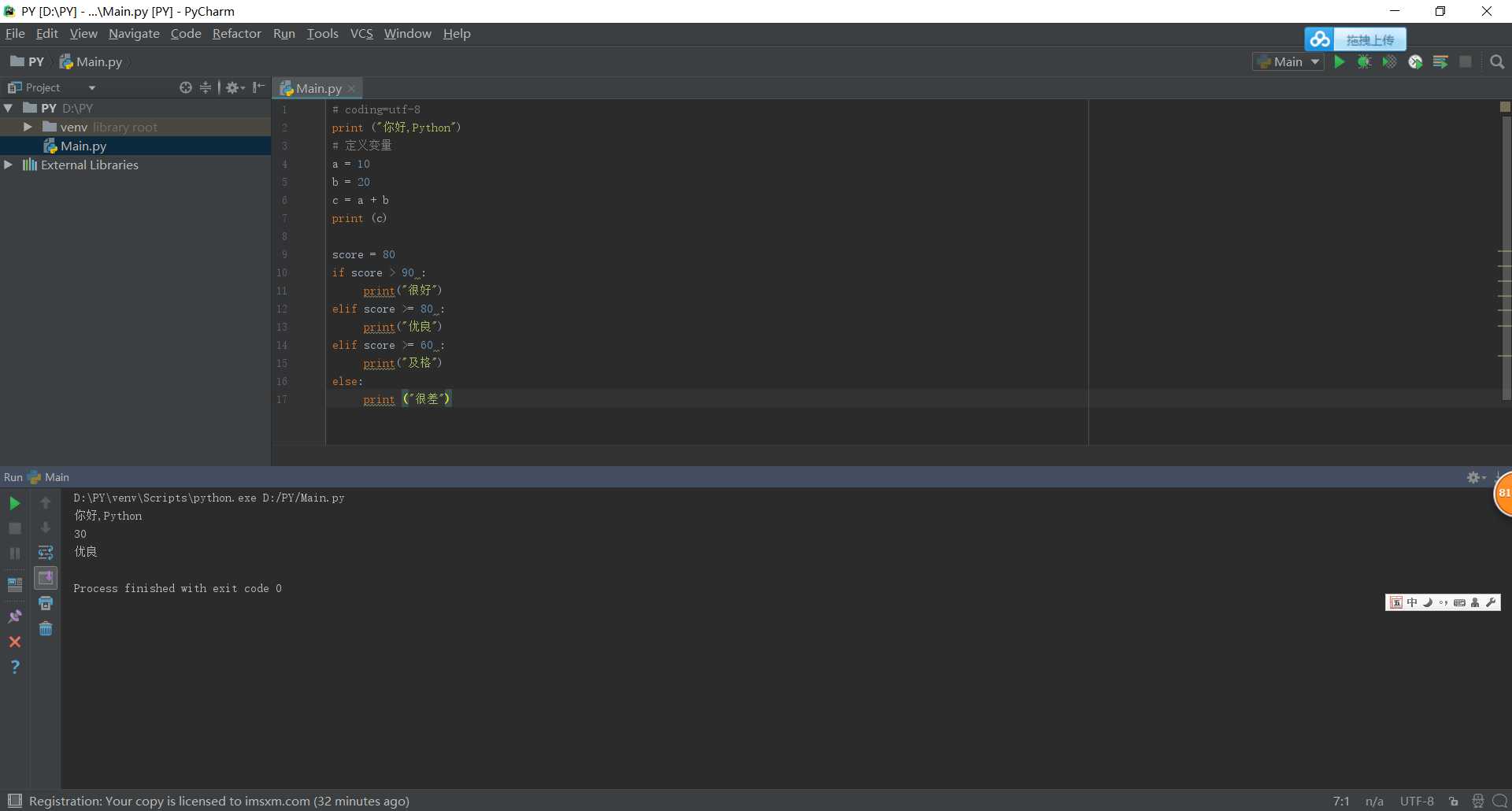1512x811 pixels.
Task: Click the 拖拽上传 upload button
Action: [1369, 39]
